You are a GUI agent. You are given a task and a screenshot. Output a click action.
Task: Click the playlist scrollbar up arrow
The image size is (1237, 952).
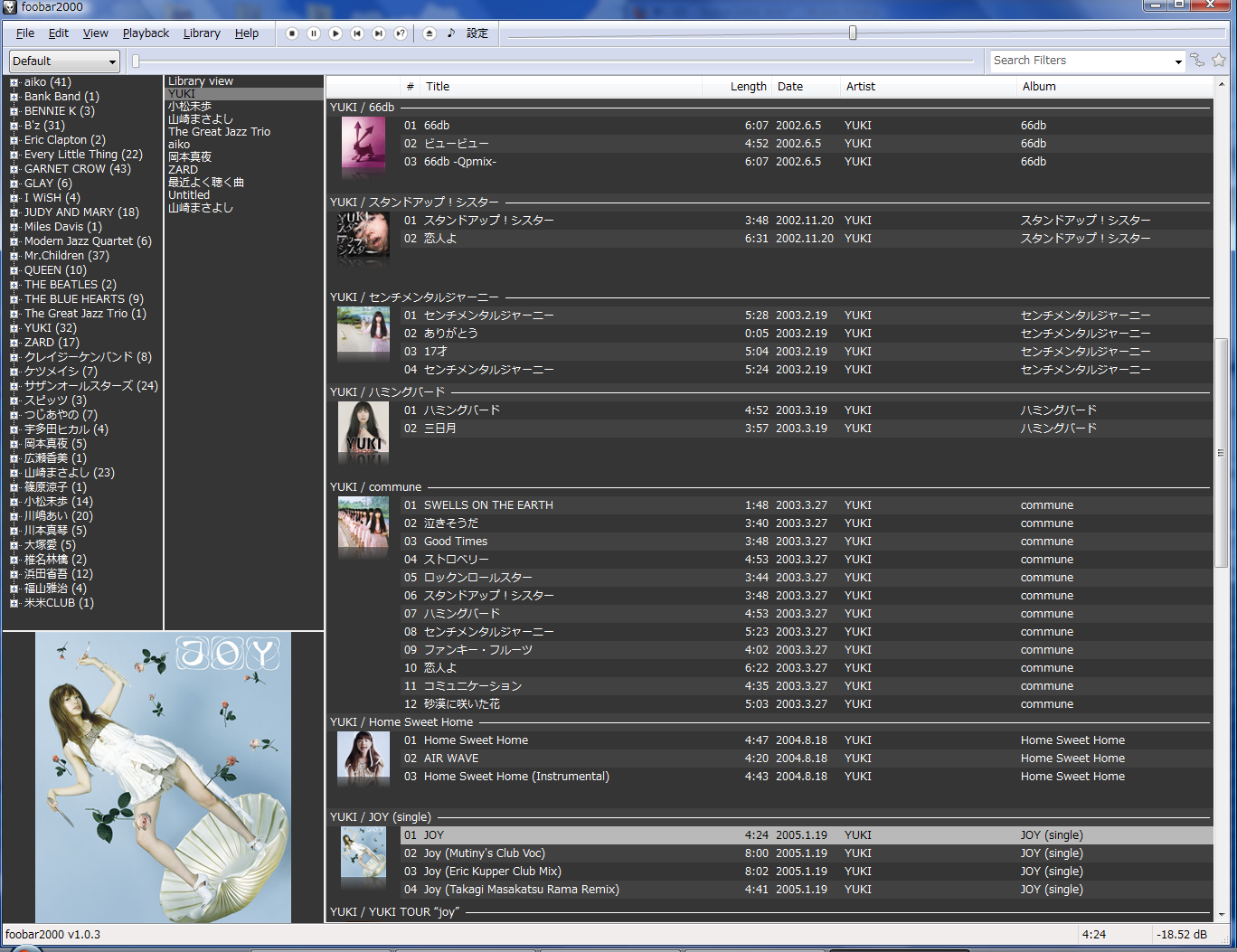click(1221, 84)
